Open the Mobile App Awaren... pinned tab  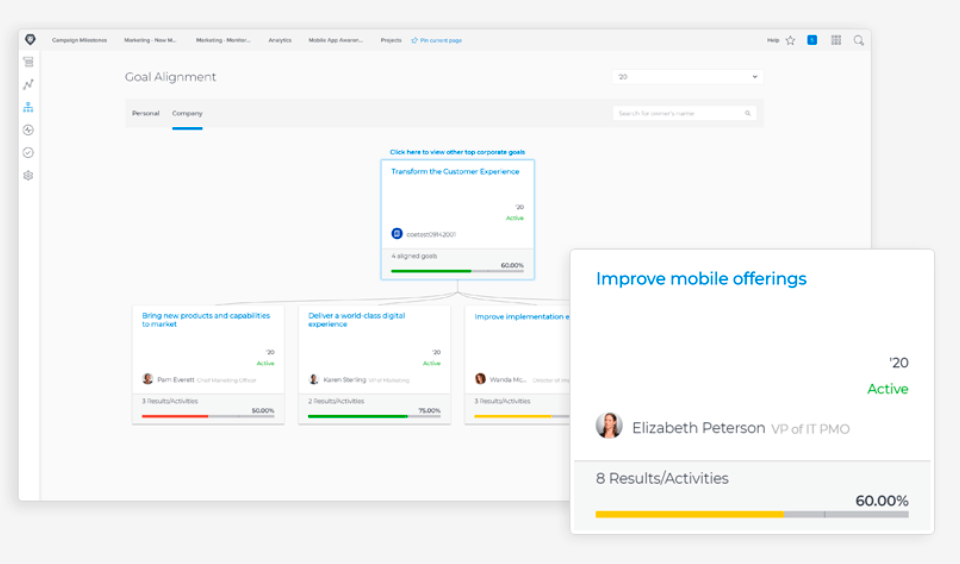point(336,40)
